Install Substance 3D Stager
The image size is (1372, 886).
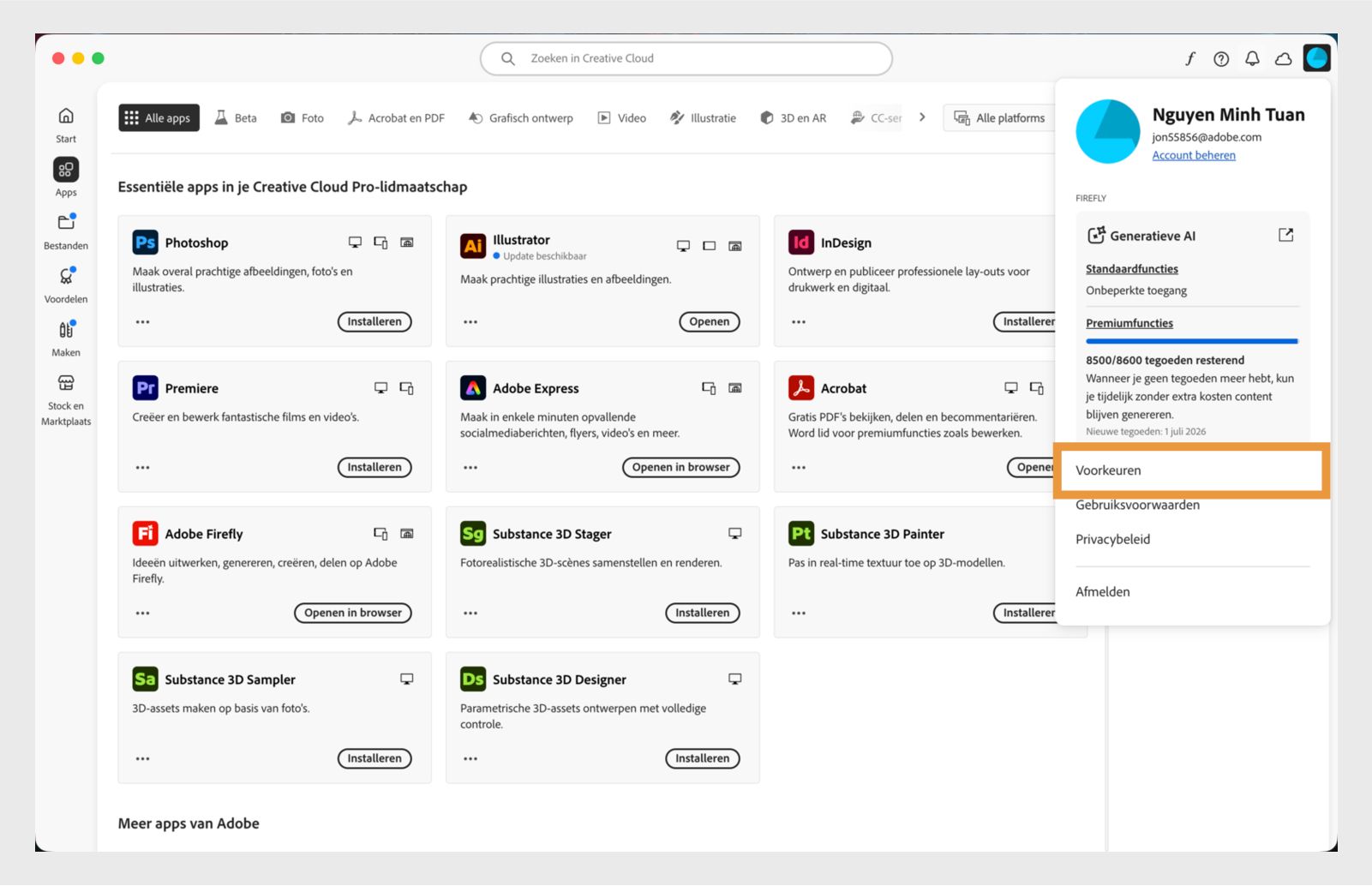703,614
